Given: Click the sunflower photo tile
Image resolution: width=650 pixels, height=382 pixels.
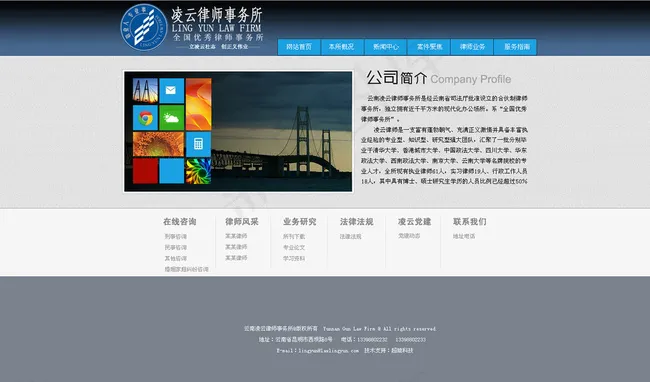Looking at the screenshot, I should [158, 144].
